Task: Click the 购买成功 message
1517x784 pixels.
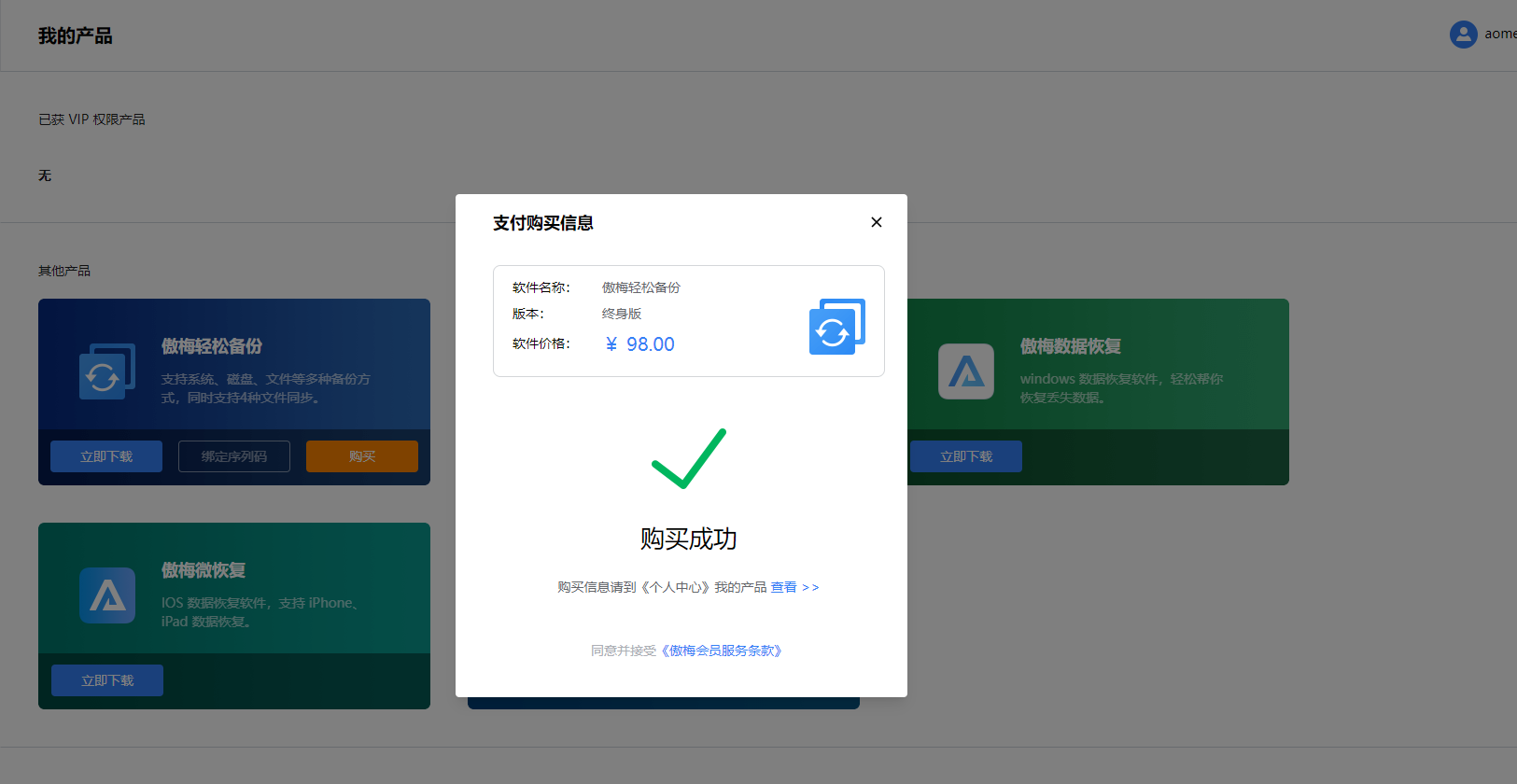Action: coord(689,539)
